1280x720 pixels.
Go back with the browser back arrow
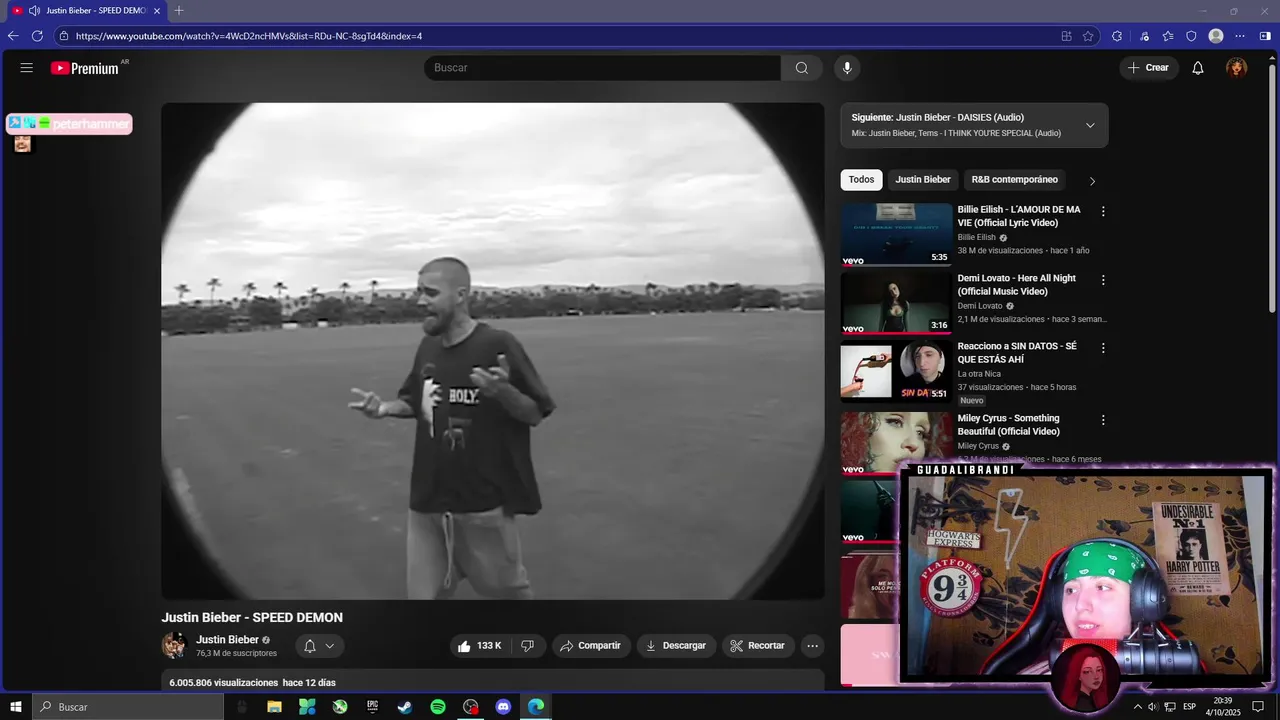click(13, 36)
